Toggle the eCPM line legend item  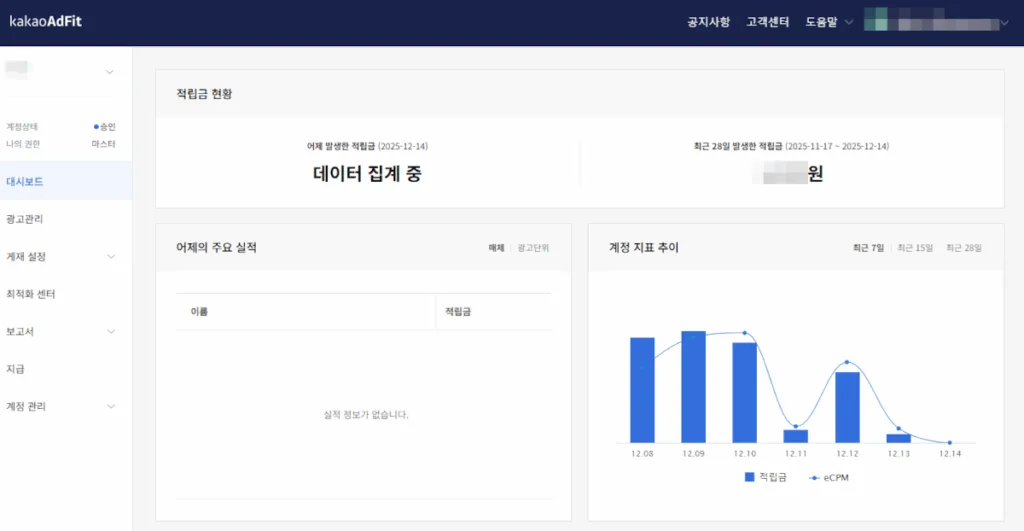[829, 478]
